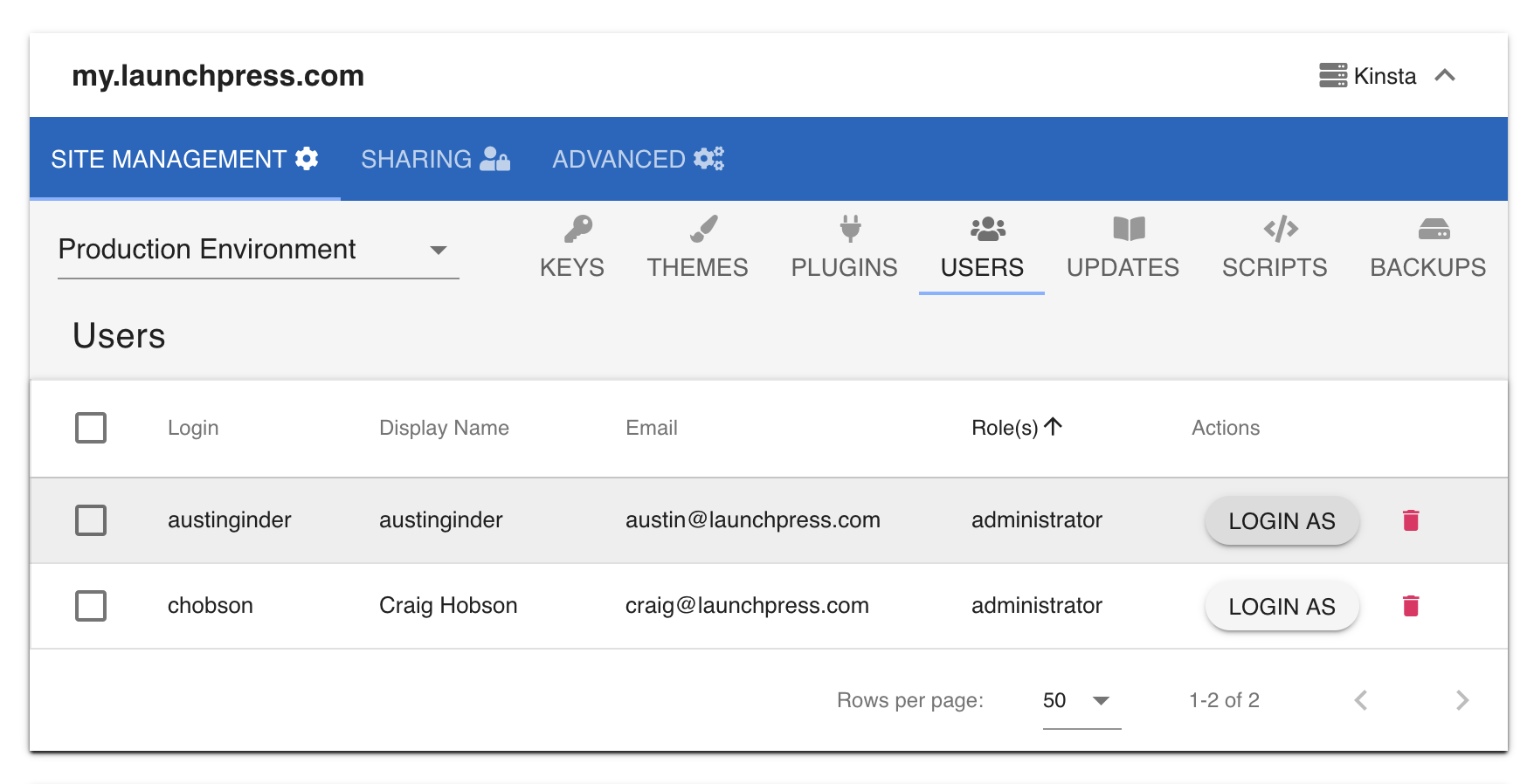Open the Scripts tab
Screen dimensions: 1534x784
point(1275,248)
